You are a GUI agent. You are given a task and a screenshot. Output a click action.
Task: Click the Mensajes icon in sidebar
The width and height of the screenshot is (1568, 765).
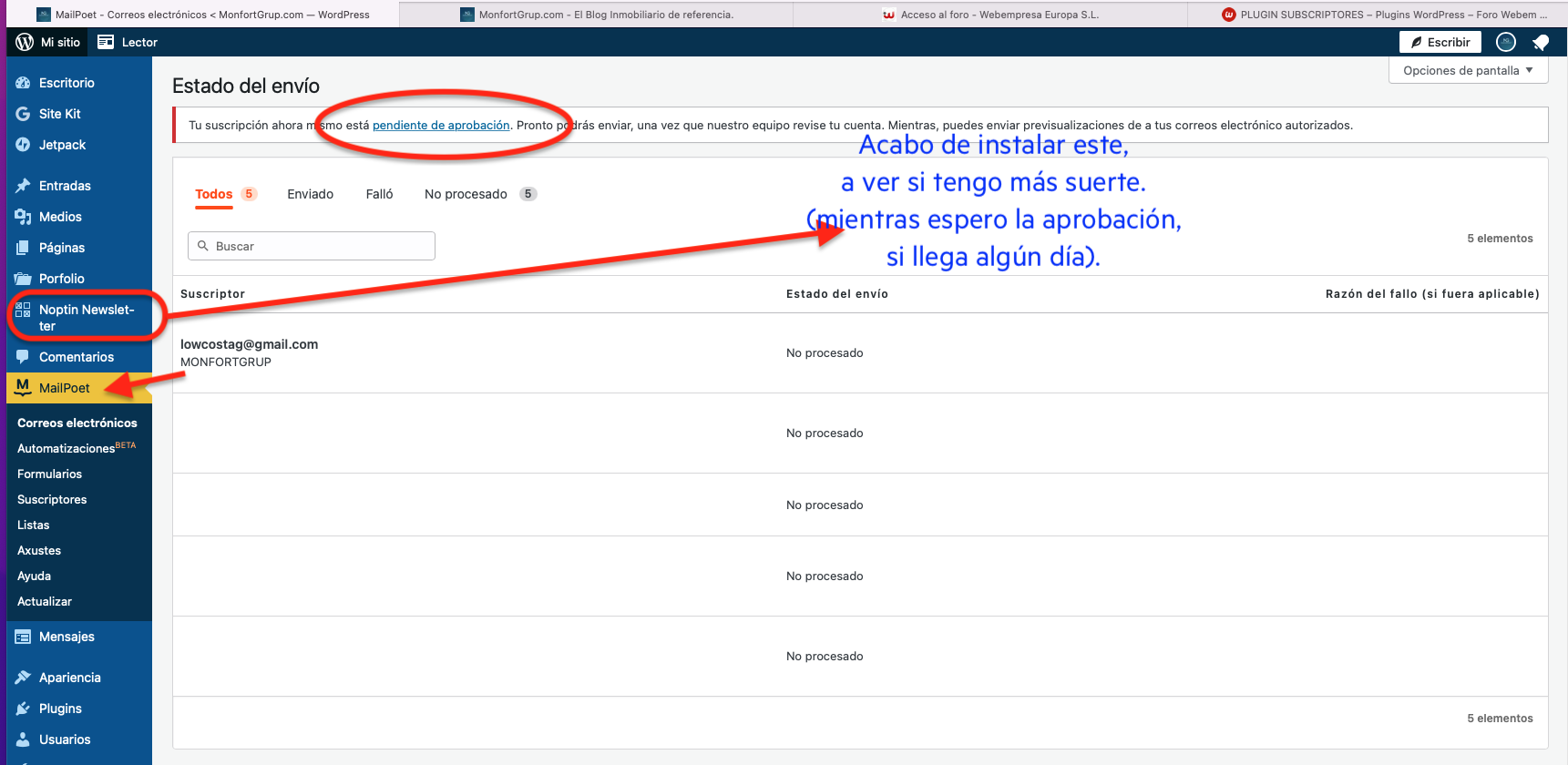[x=23, y=637]
